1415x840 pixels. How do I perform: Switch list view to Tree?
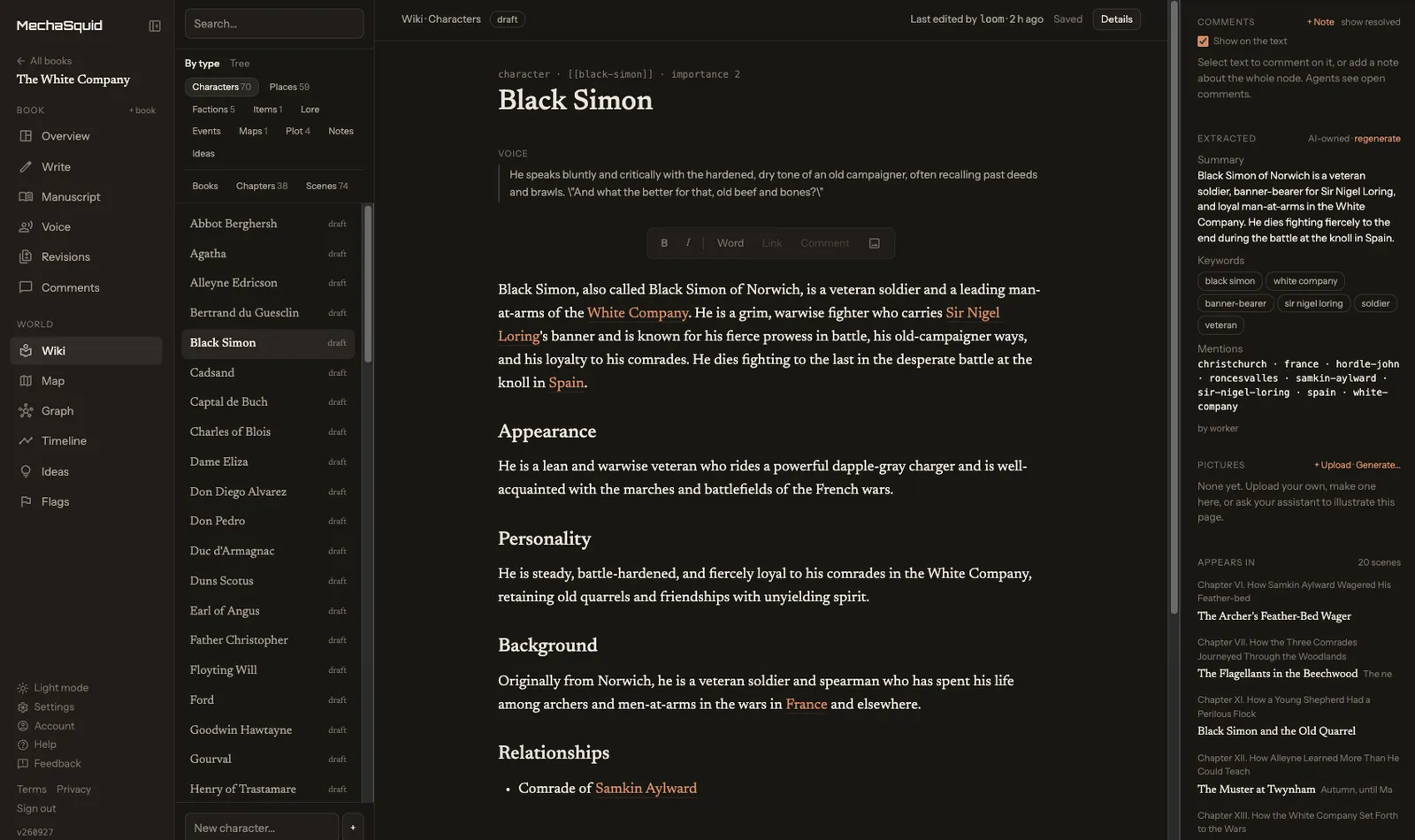tap(240, 64)
